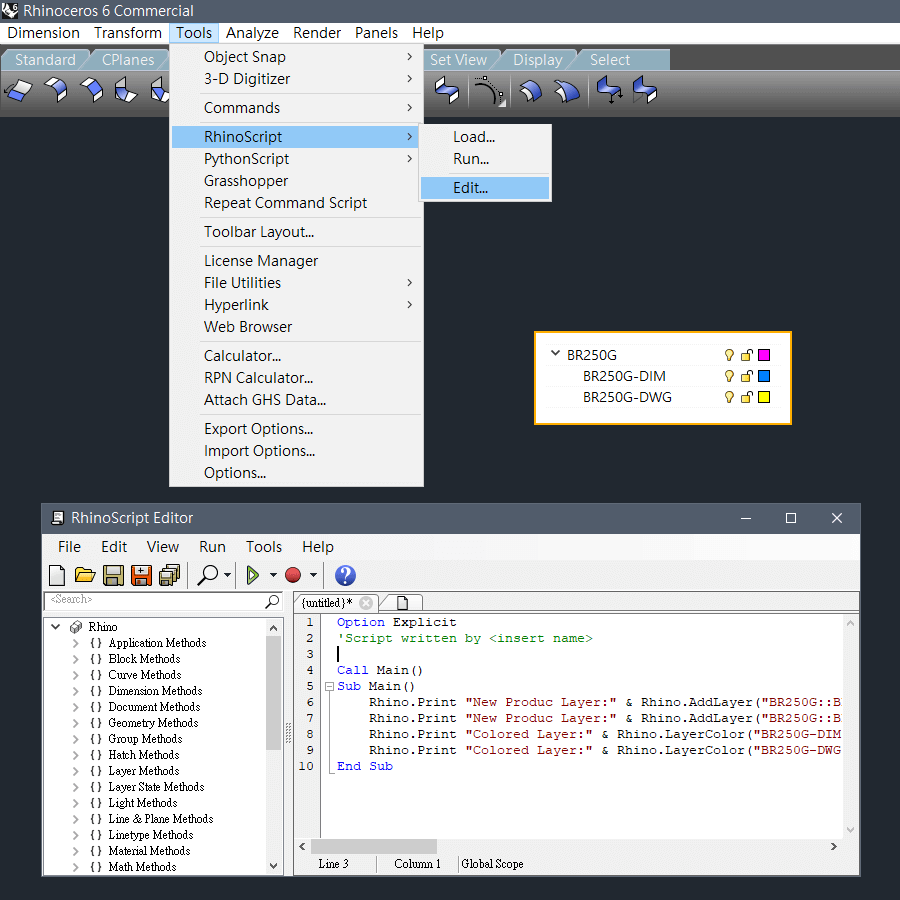Viewport: 900px width, 900px height.
Task: Expand Curve Methods tree node
Action: [x=75, y=675]
